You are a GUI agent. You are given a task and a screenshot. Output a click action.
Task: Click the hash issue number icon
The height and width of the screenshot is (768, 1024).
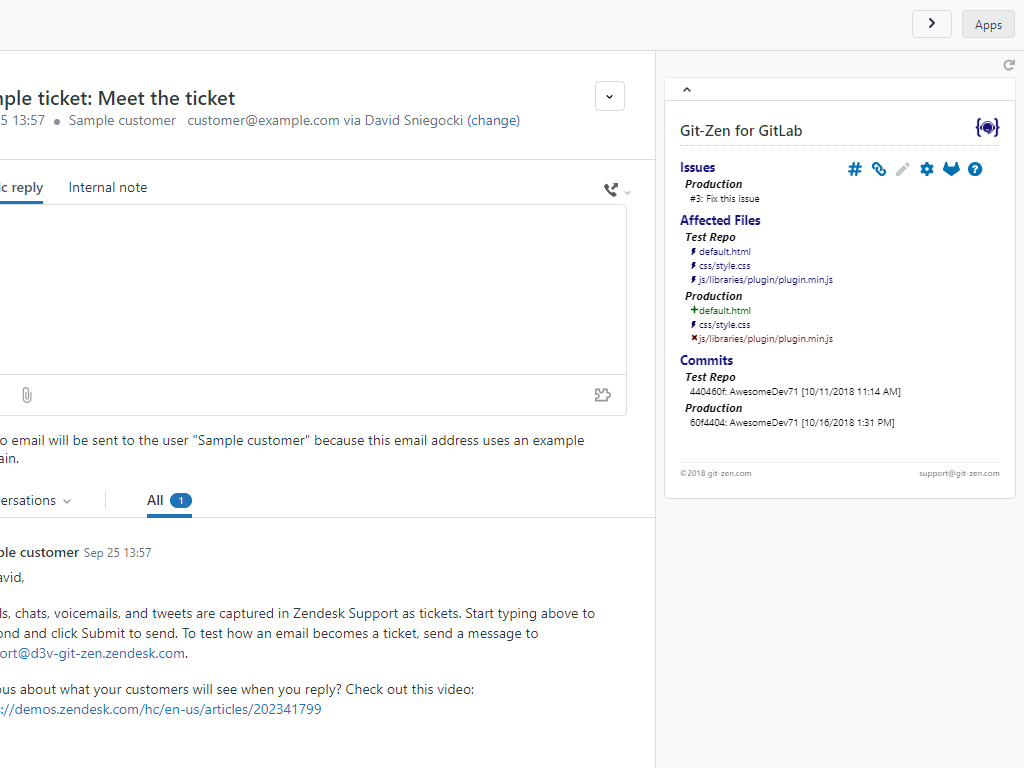855,169
